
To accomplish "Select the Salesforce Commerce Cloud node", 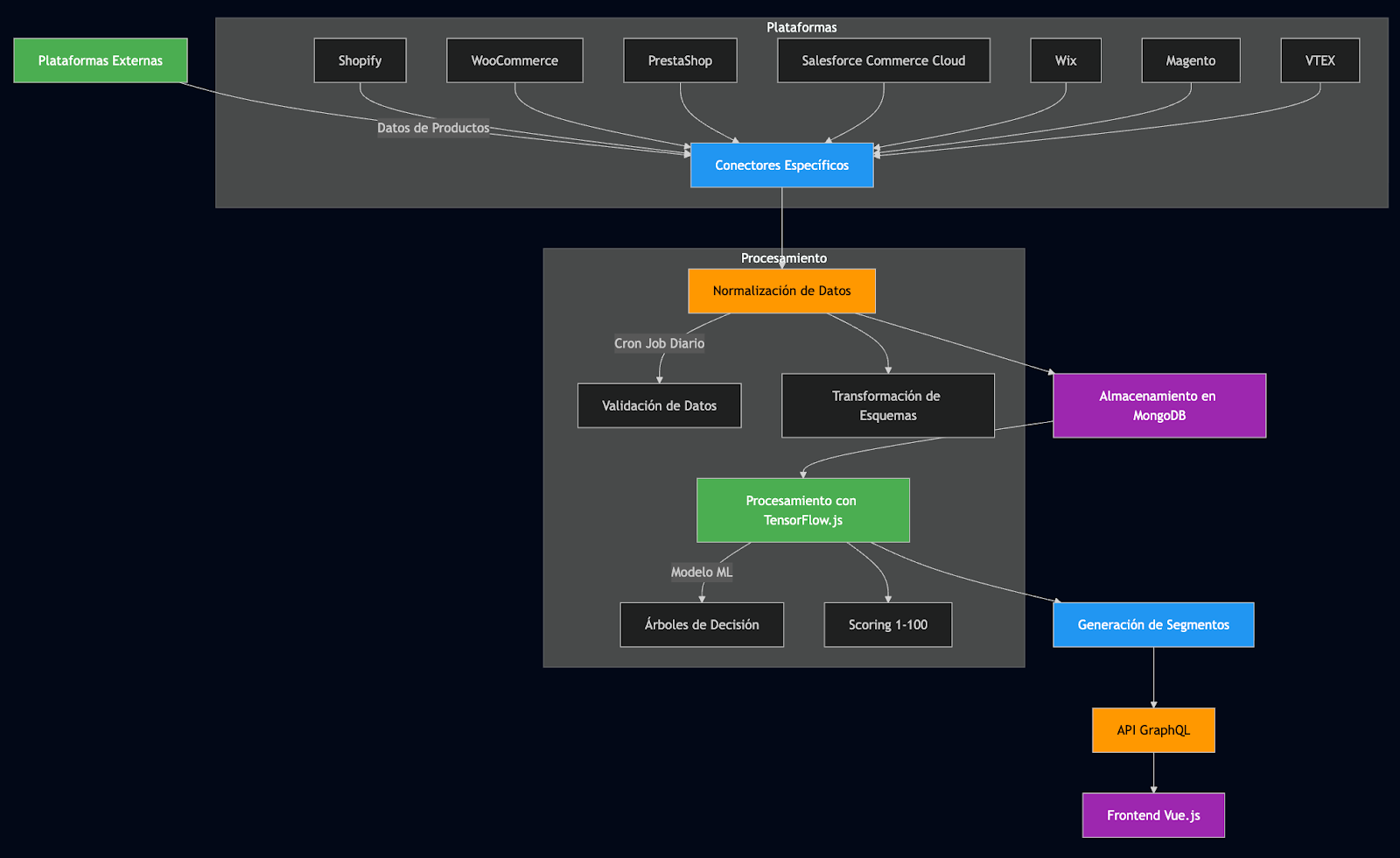I will [x=884, y=60].
